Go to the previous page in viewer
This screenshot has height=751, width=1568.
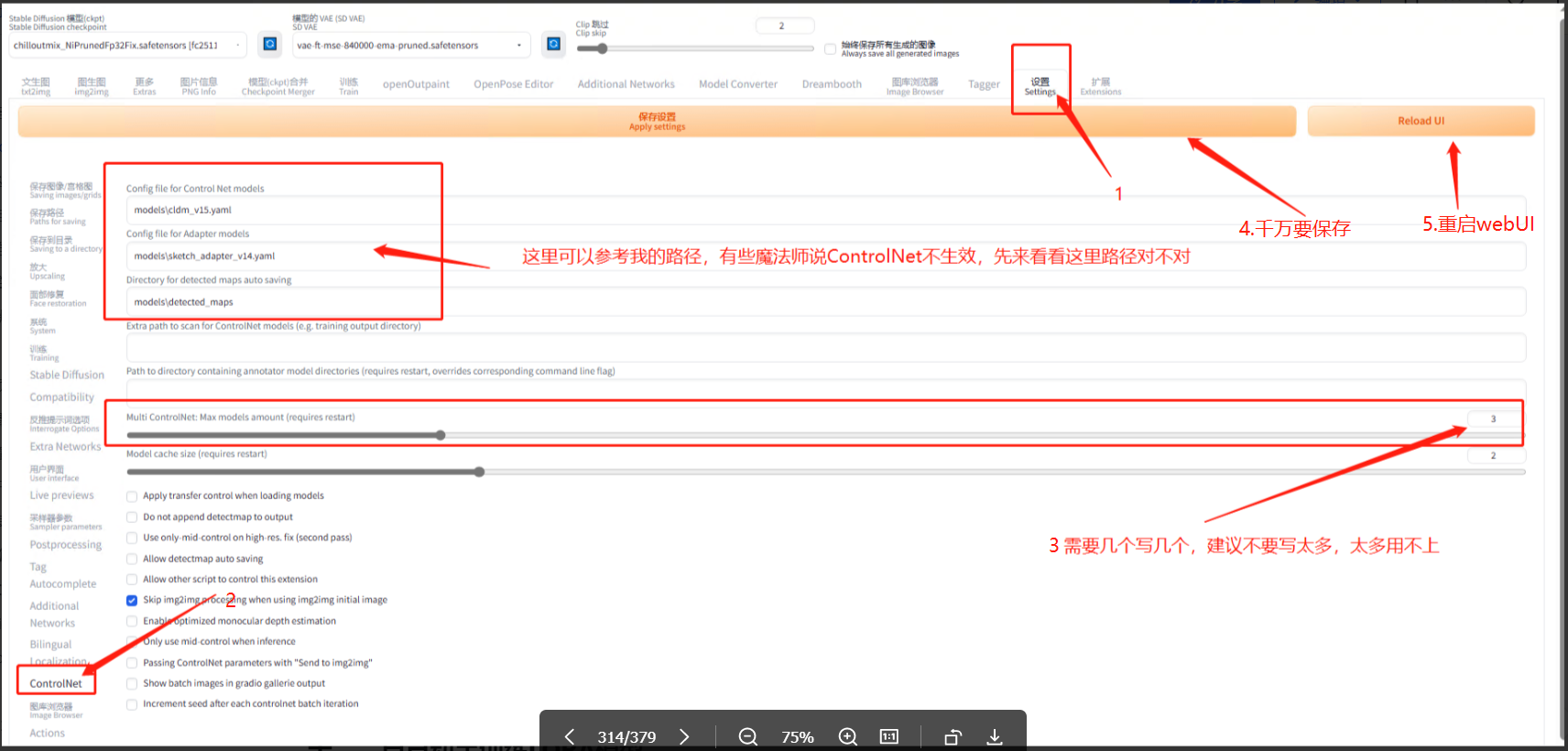pos(570,736)
